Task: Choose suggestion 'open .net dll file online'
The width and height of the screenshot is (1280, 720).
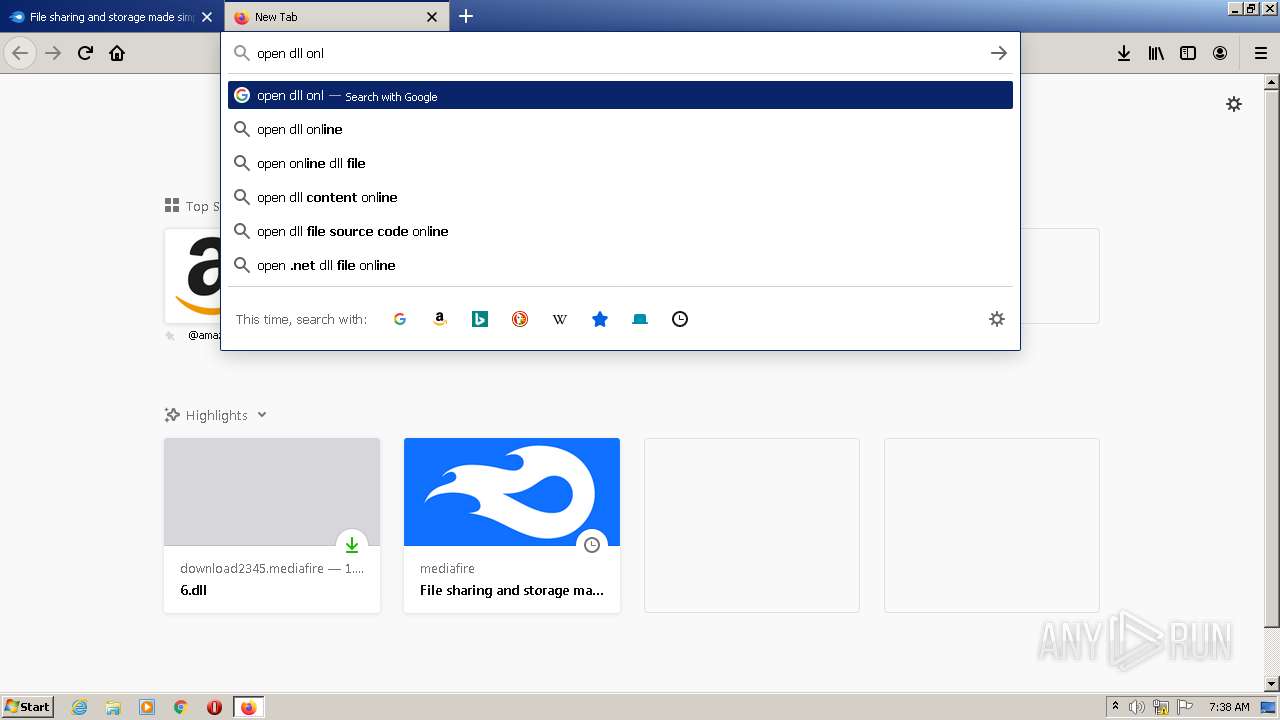Action: 620,265
